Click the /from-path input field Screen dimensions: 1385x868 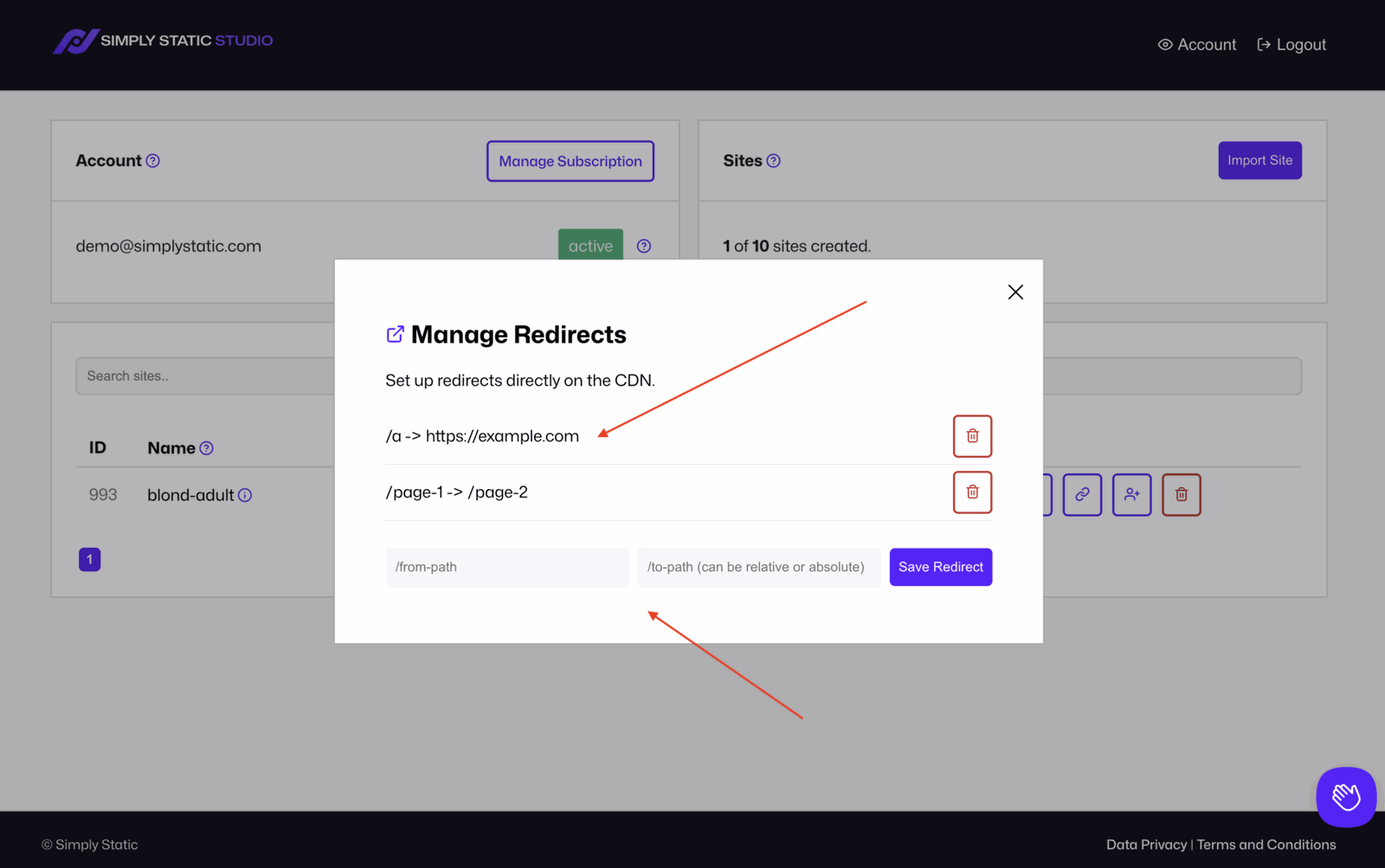pyautogui.click(x=506, y=567)
